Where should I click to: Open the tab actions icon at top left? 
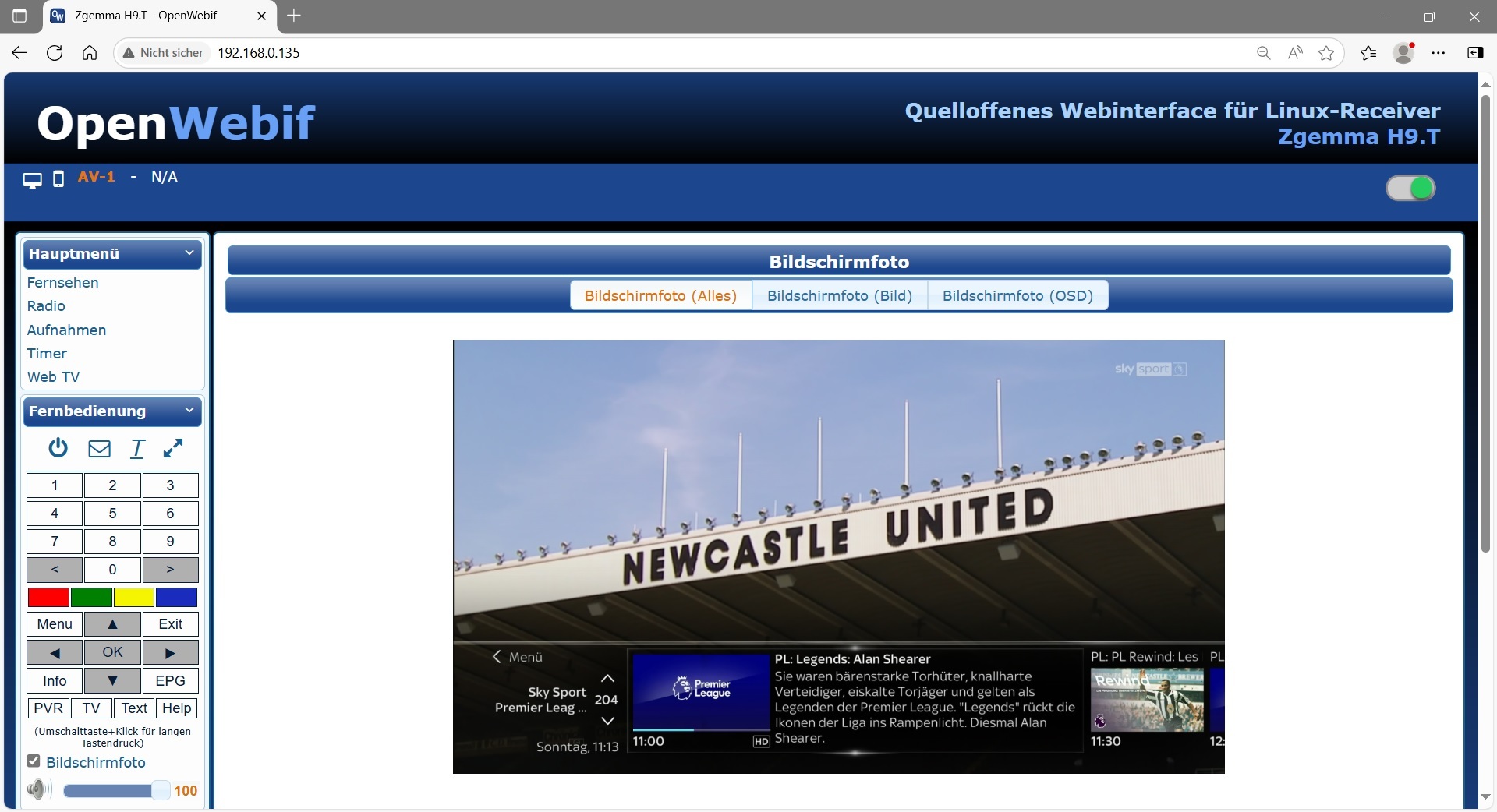tap(19, 16)
